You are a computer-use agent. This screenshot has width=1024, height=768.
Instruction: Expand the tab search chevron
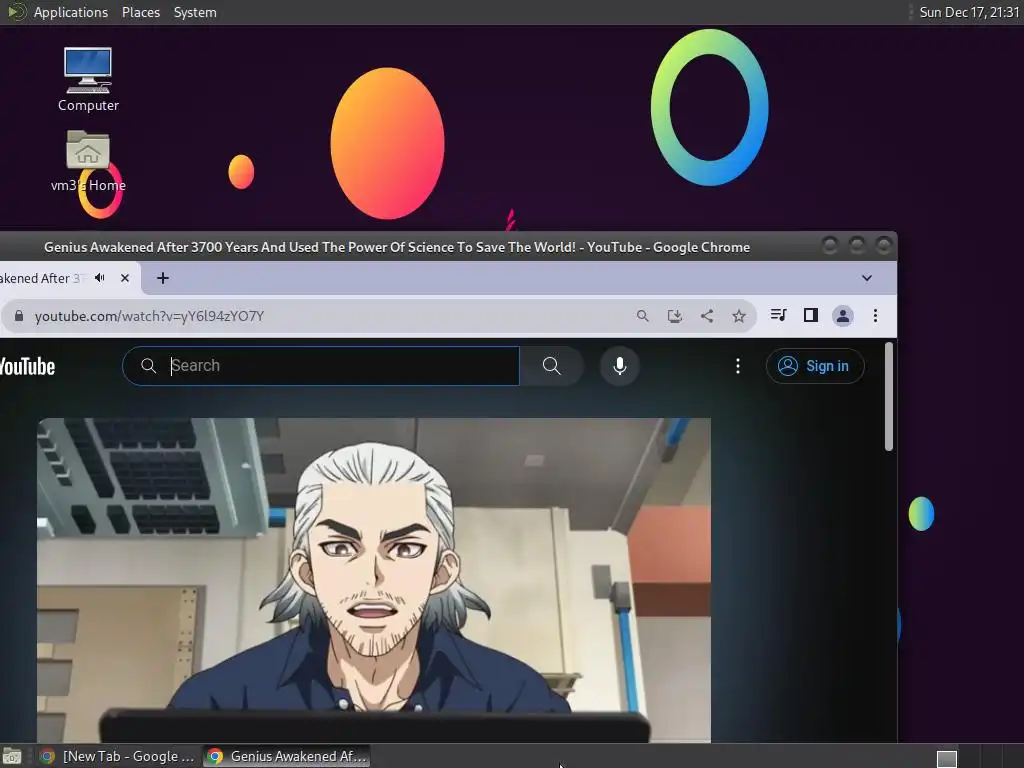point(867,278)
